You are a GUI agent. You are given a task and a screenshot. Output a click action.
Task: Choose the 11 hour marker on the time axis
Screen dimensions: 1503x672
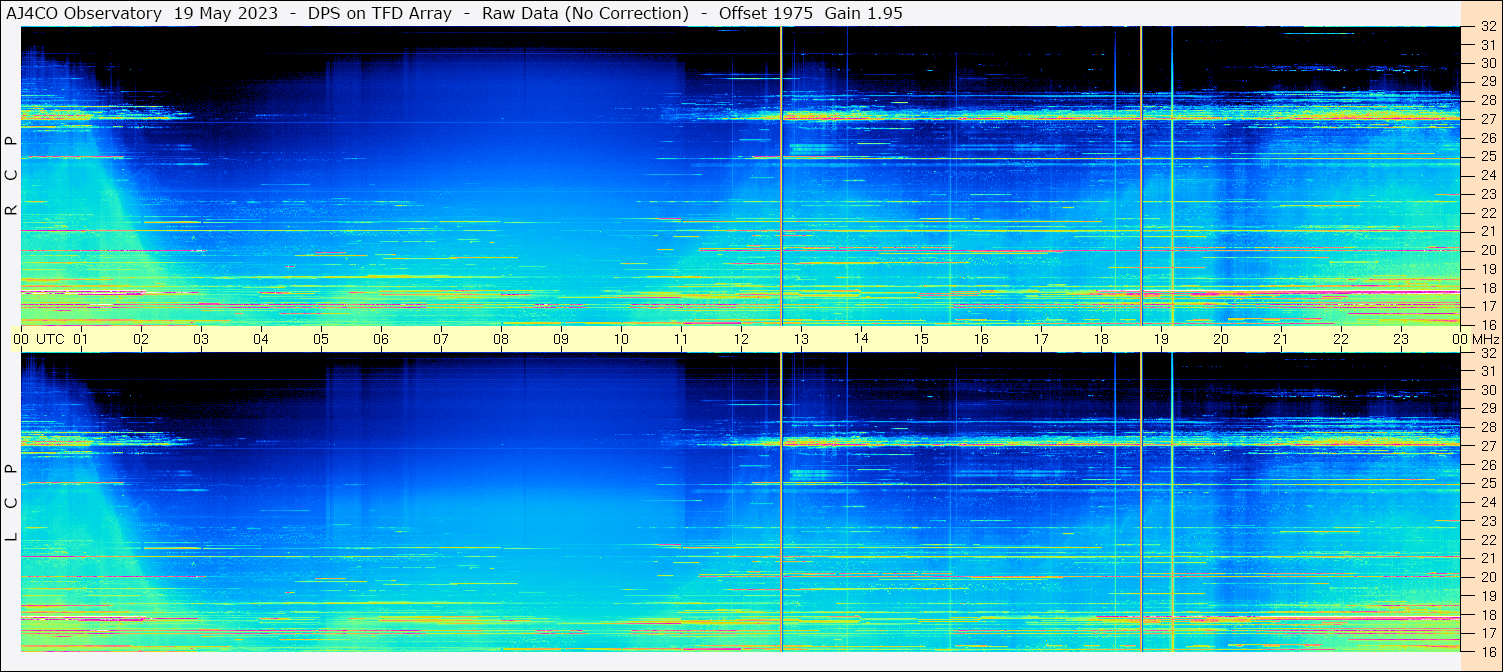[681, 339]
